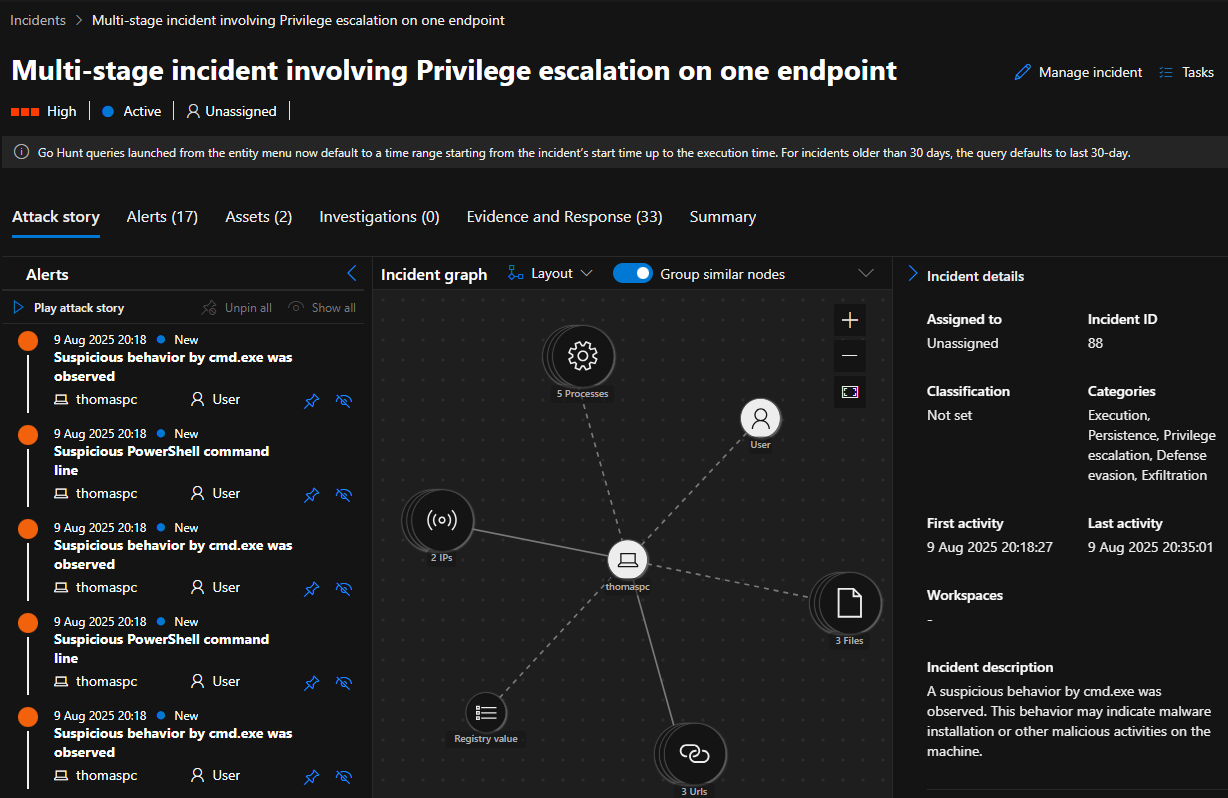Hide the first cmd.exe alert
Viewport: 1228px width, 798px height.
(344, 401)
